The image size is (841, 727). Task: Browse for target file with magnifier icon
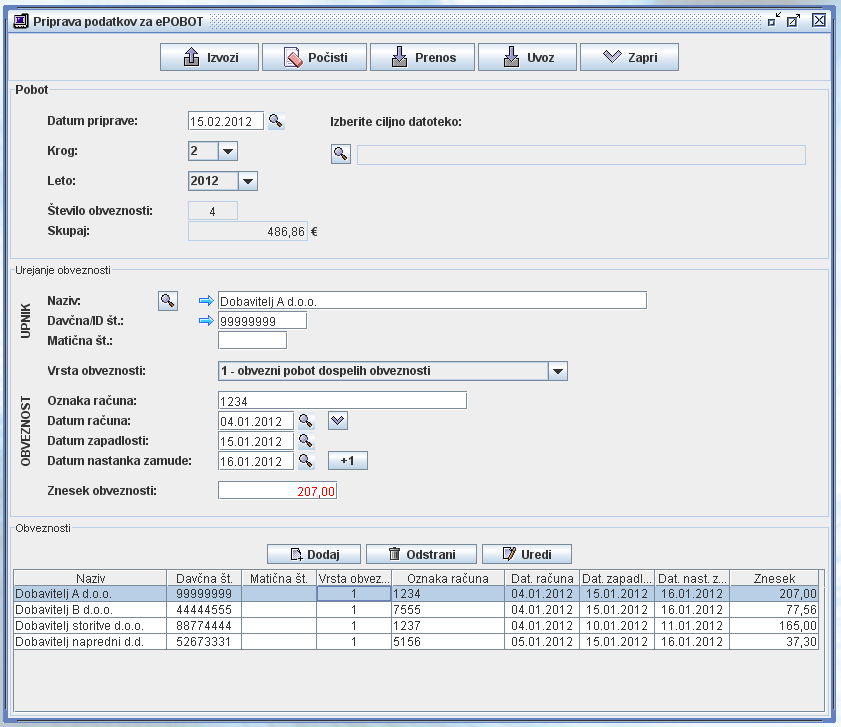341,154
